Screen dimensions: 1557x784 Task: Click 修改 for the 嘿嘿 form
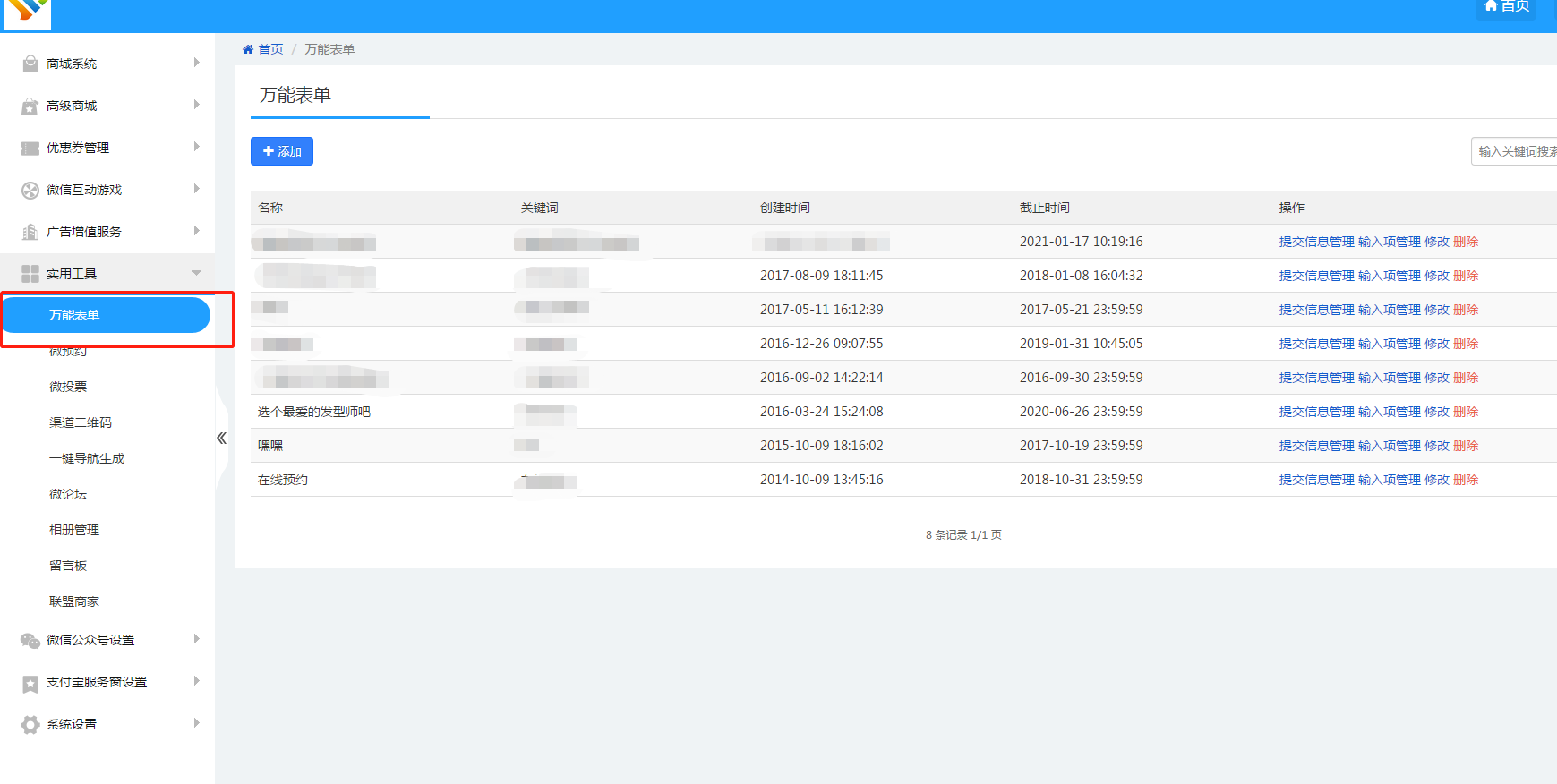(x=1436, y=446)
